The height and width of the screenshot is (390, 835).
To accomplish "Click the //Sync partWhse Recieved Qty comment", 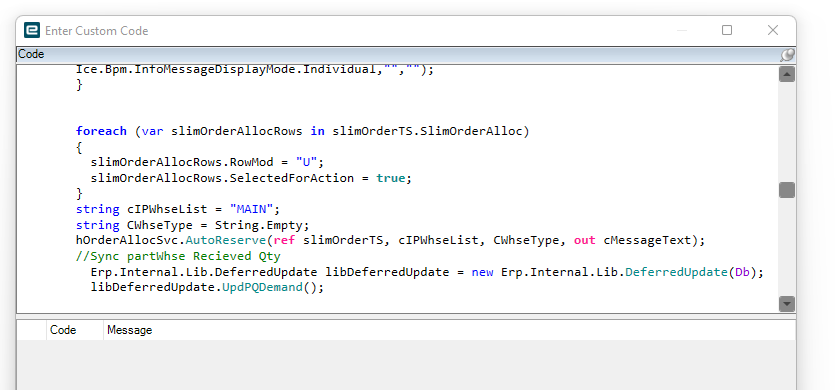I will pyautogui.click(x=178, y=256).
